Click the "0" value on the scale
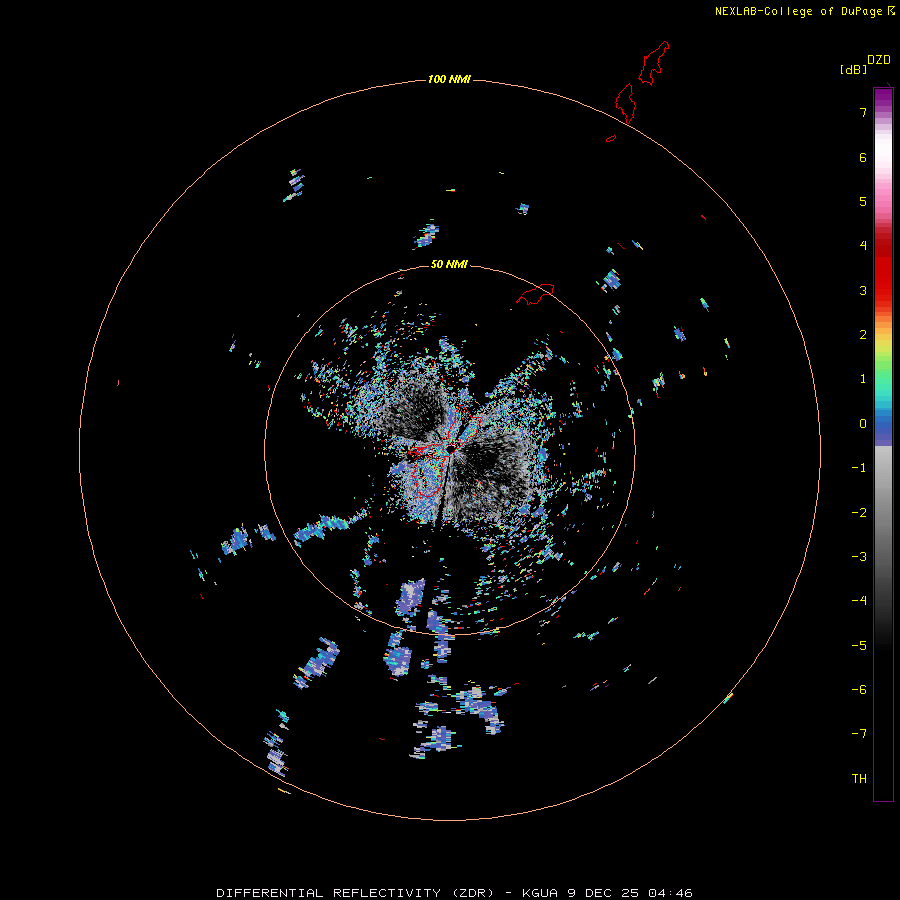900x900 pixels. [x=863, y=424]
